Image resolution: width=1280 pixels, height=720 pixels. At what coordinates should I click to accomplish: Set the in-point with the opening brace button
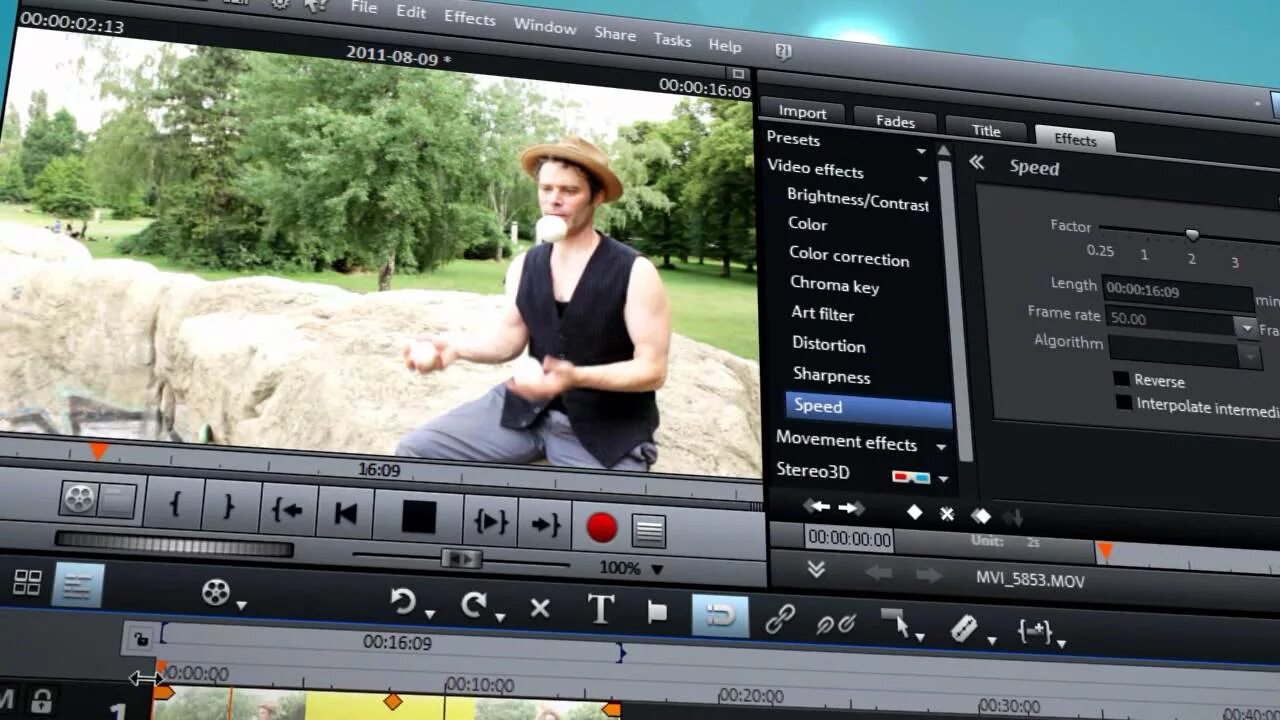tap(174, 505)
